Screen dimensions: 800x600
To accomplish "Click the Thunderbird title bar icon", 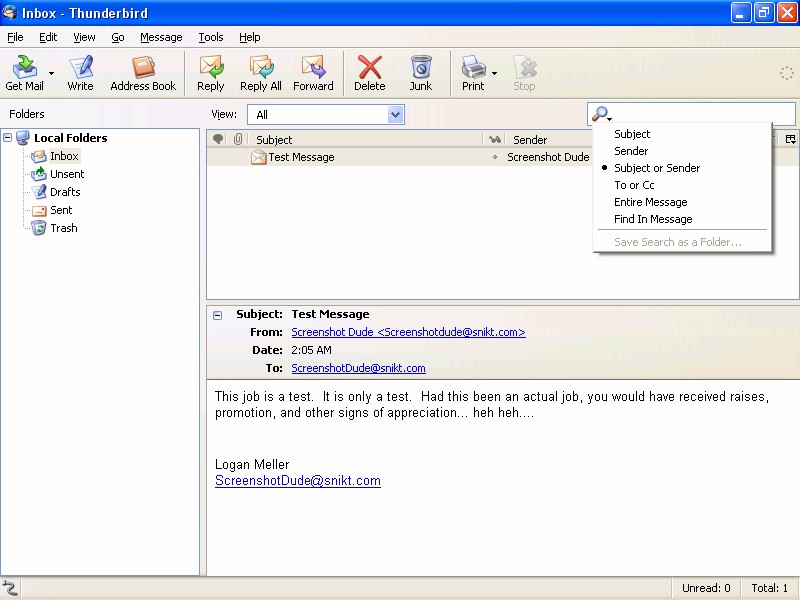I will tap(9, 12).
